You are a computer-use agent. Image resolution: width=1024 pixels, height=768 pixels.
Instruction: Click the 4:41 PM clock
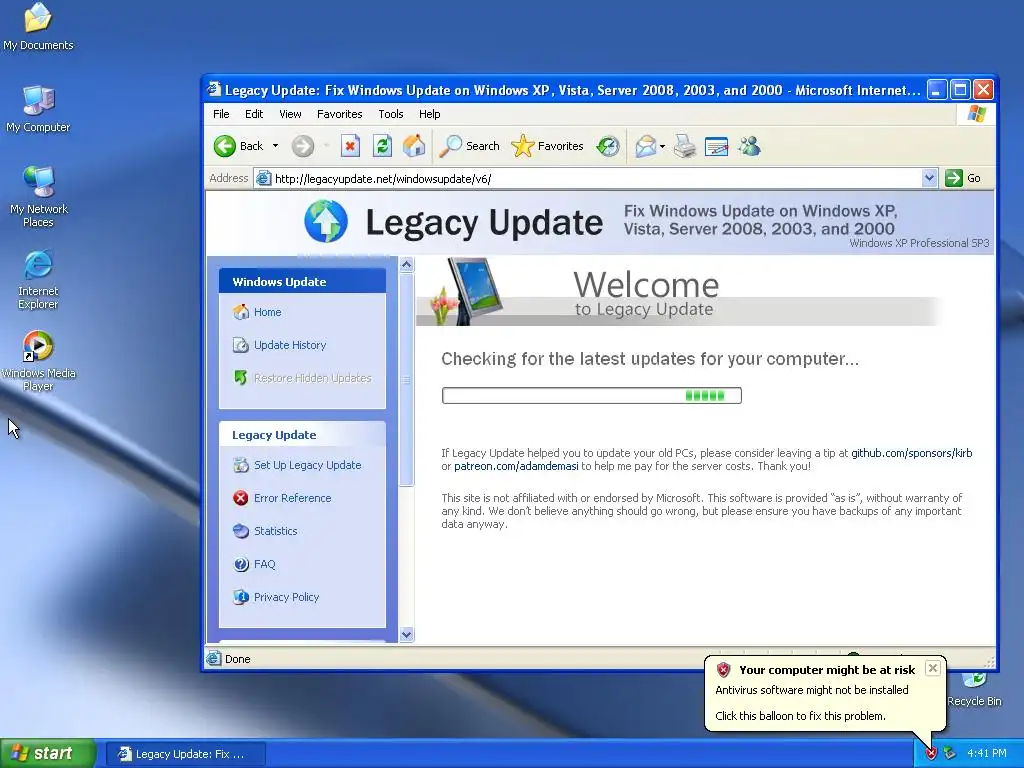pos(987,754)
